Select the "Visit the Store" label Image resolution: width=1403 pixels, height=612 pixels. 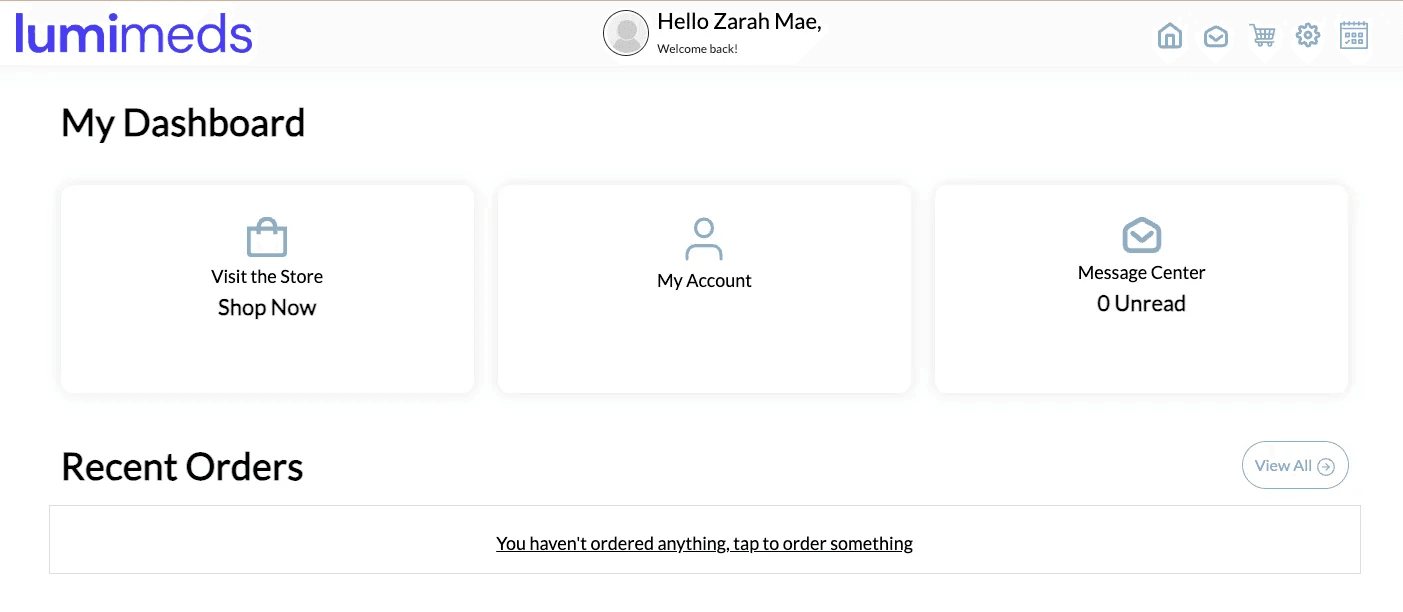pyautogui.click(x=267, y=277)
